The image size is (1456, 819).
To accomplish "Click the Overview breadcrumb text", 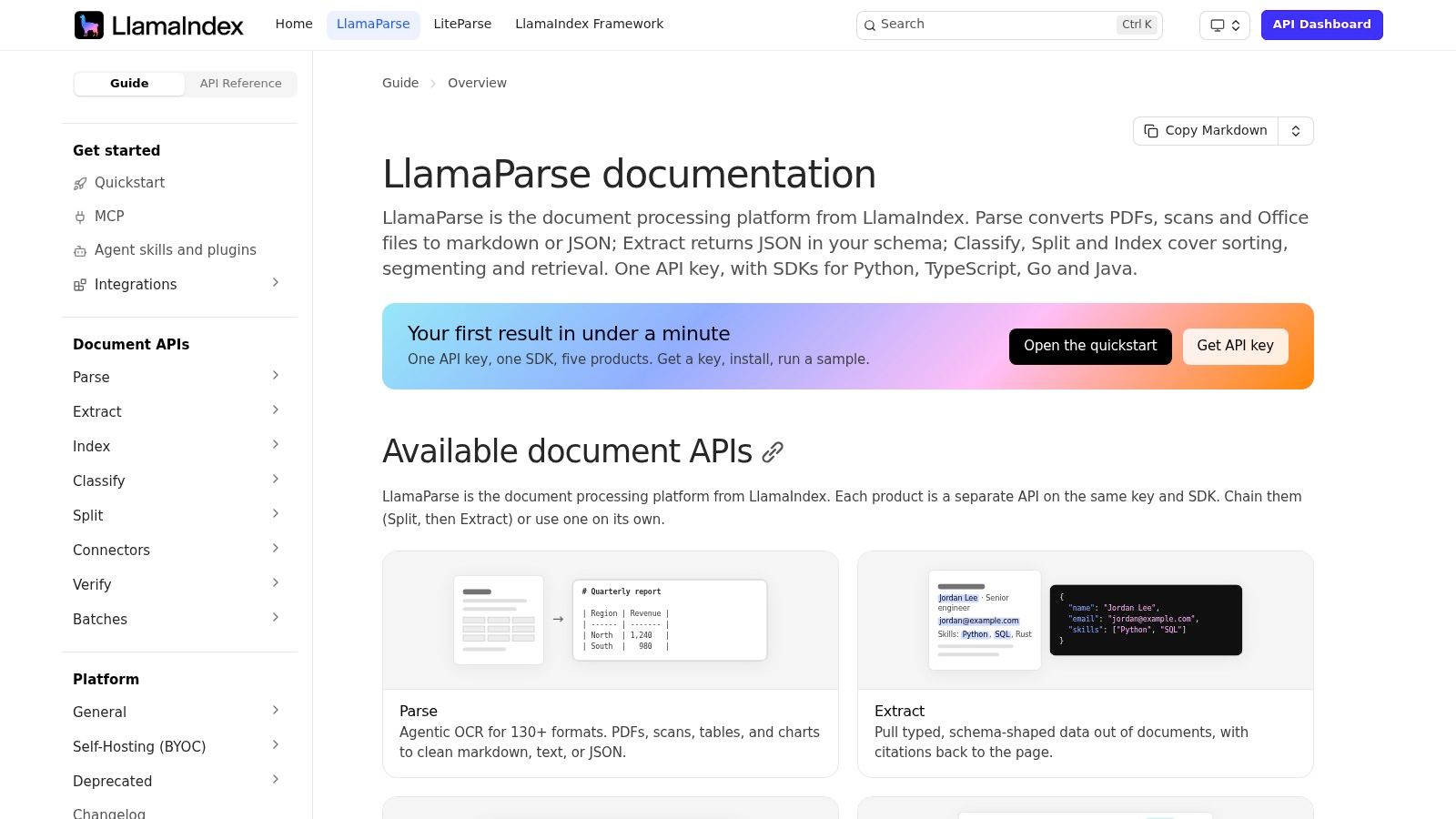I will [477, 83].
